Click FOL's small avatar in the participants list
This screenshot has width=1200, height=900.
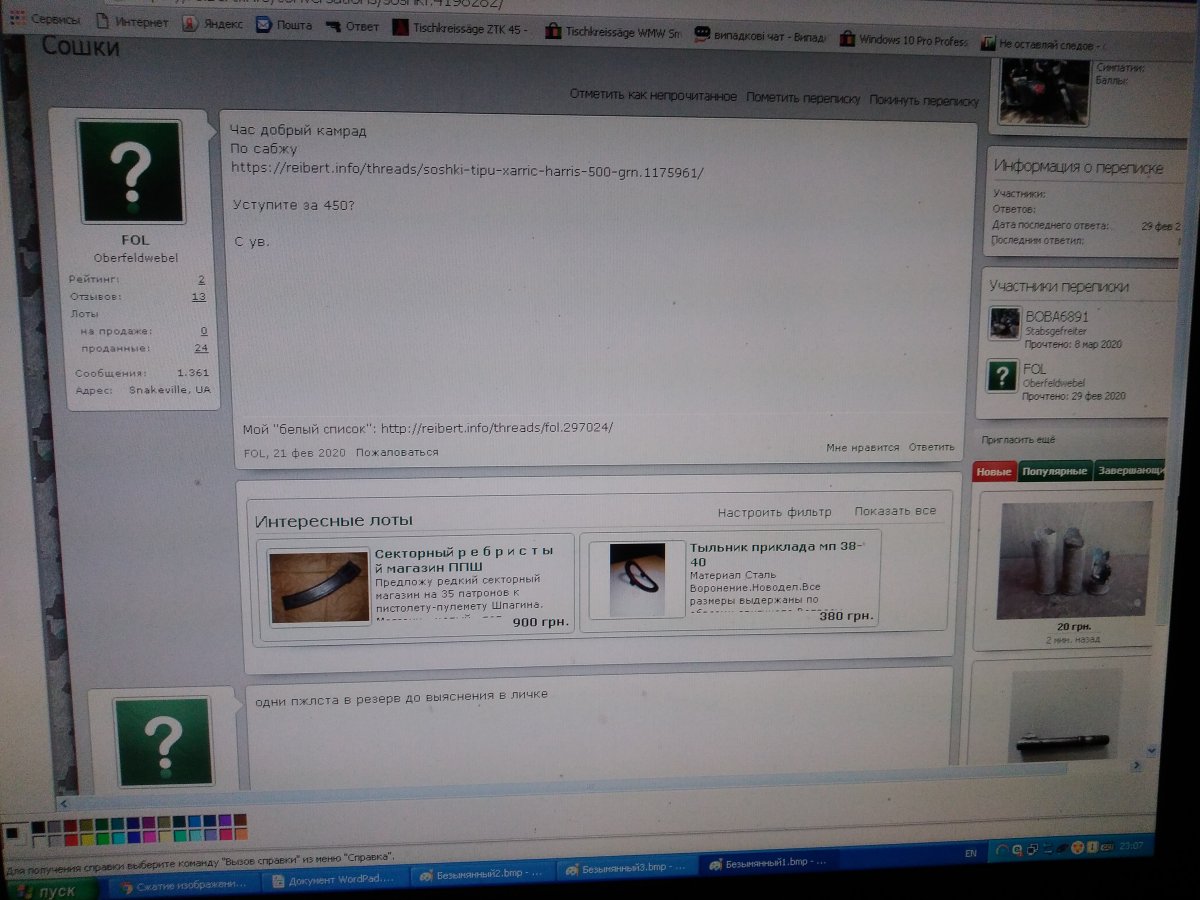(1002, 376)
